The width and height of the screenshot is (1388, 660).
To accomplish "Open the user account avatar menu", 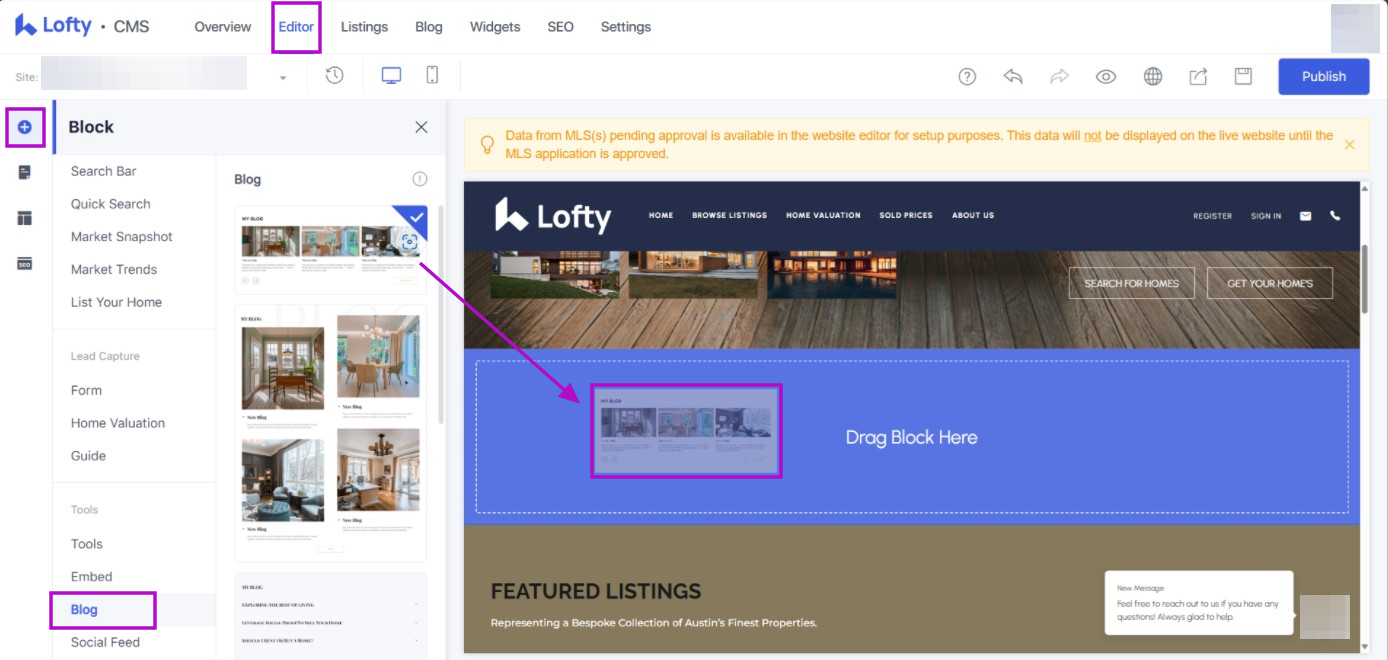I will [x=1355, y=28].
